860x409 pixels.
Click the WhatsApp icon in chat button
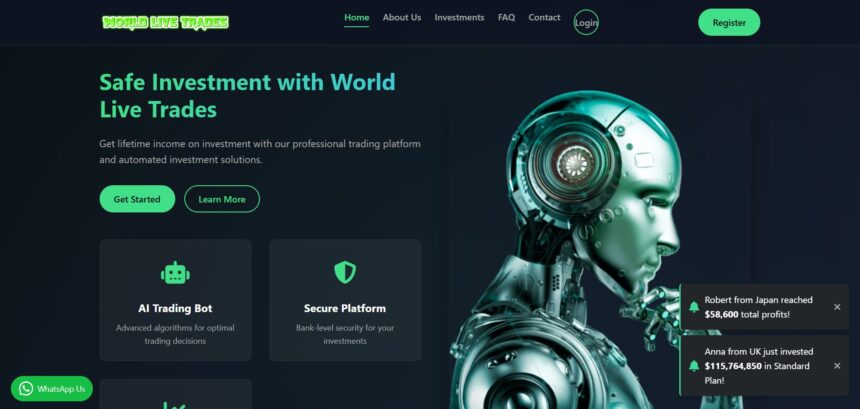pyautogui.click(x=26, y=389)
